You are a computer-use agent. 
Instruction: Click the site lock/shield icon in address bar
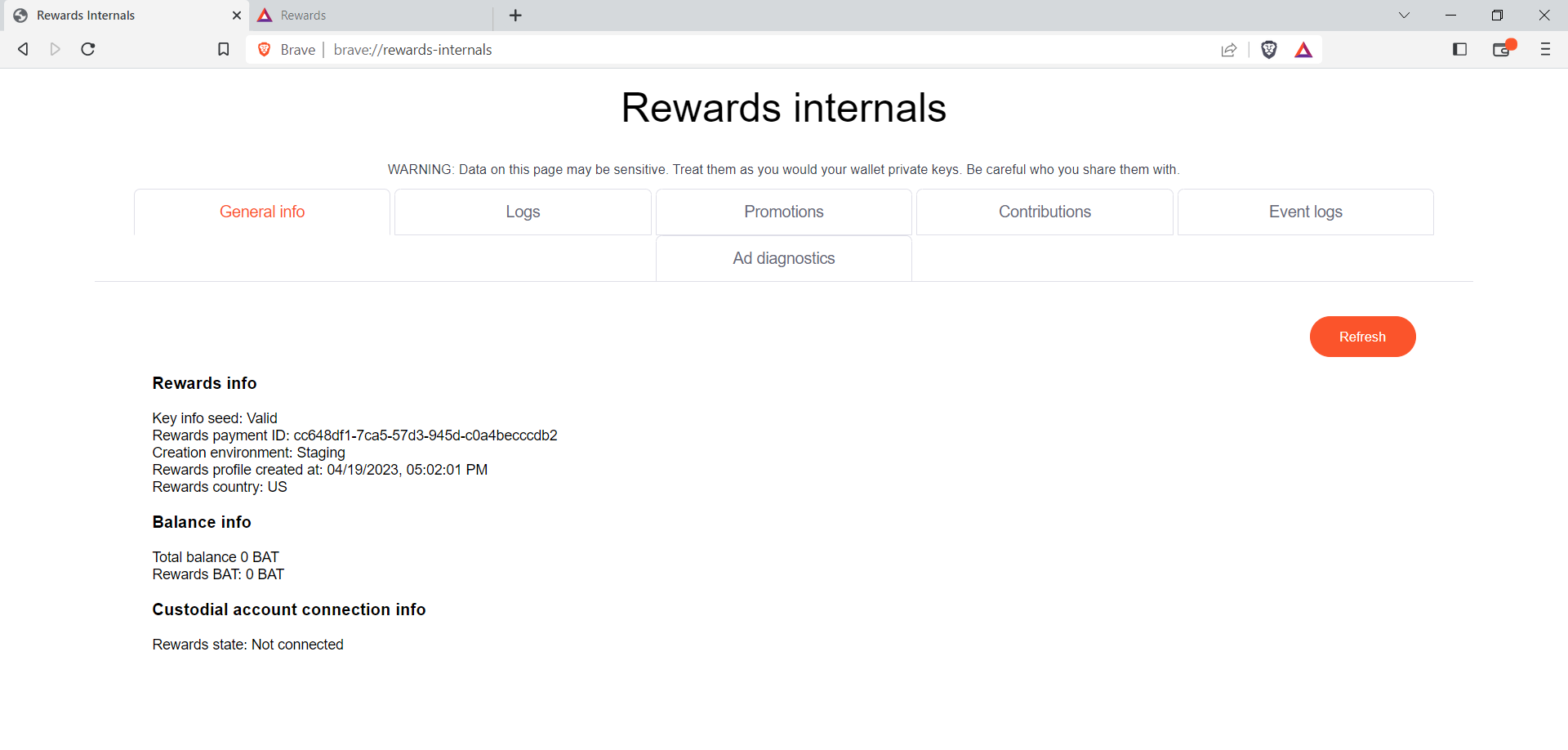264,49
